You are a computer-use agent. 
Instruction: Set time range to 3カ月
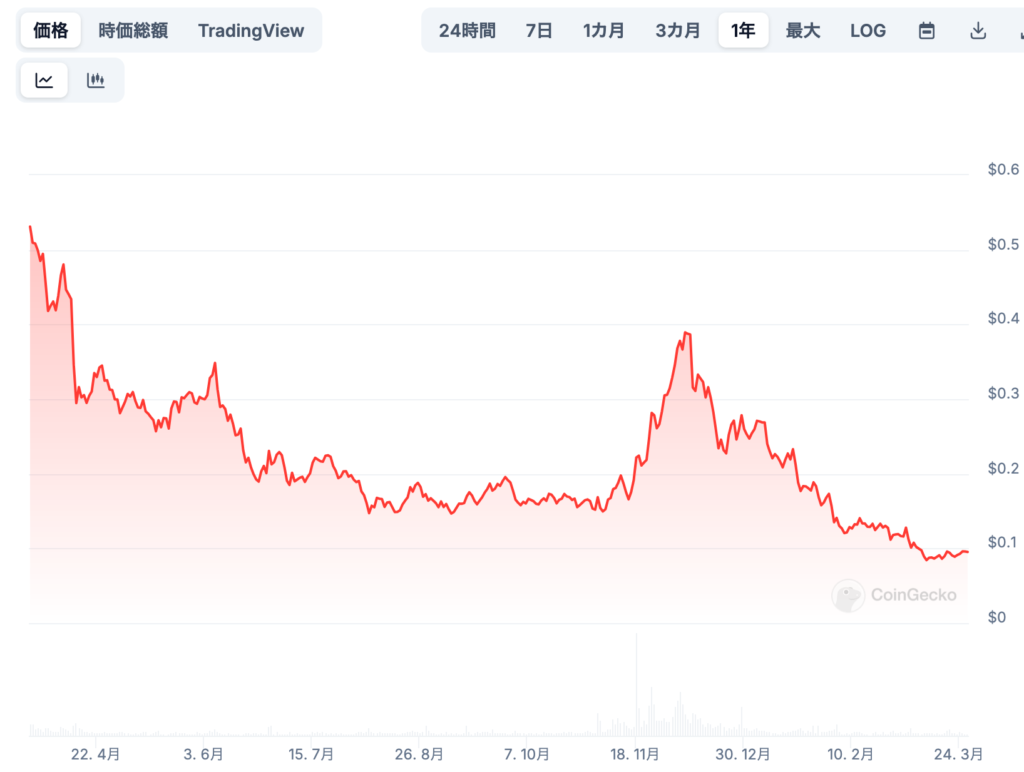[678, 31]
